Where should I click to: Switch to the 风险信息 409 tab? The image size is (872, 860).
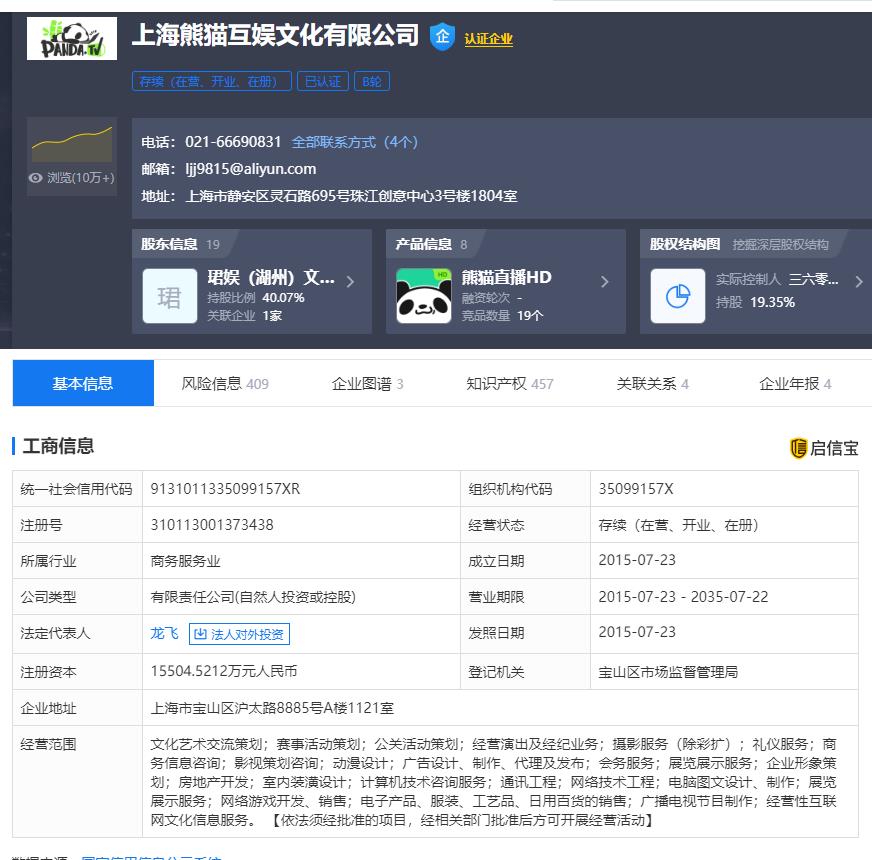click(225, 383)
